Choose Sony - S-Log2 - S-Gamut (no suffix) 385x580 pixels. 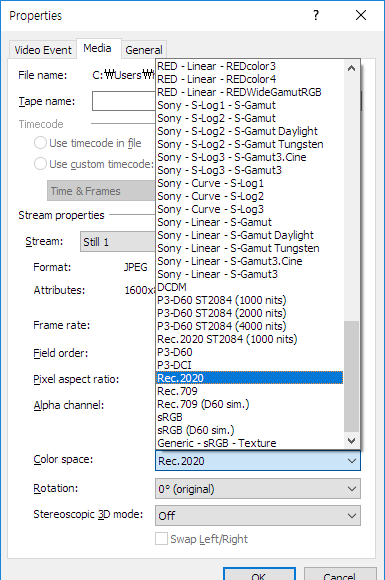(x=250, y=118)
